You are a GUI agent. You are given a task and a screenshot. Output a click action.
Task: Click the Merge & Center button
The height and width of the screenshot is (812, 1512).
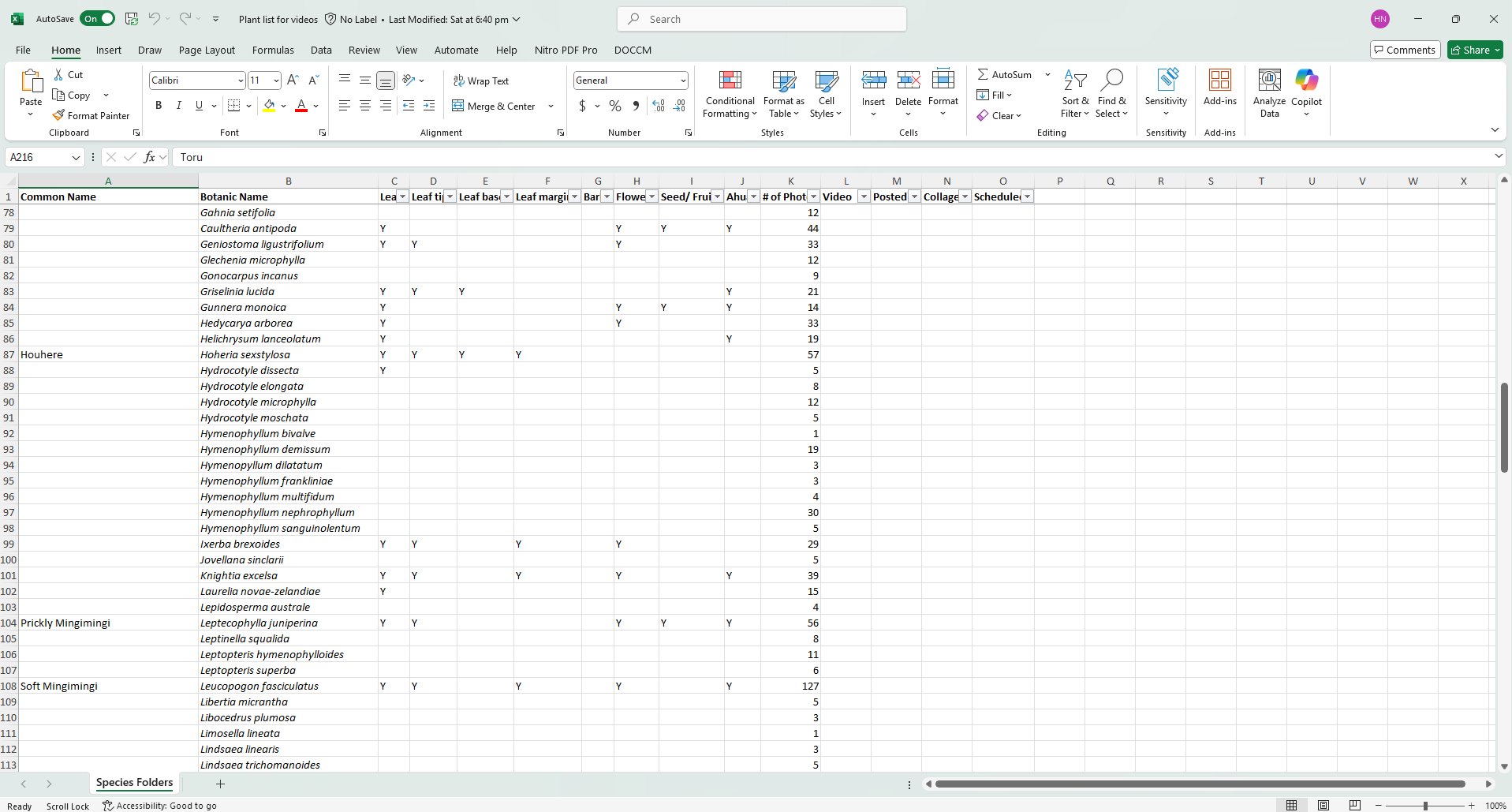pos(494,106)
